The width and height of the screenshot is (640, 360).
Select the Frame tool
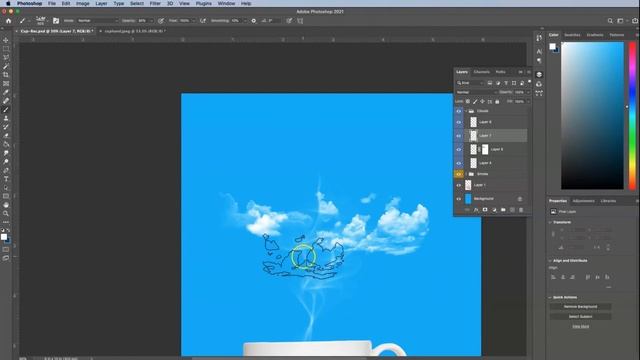coord(6,83)
